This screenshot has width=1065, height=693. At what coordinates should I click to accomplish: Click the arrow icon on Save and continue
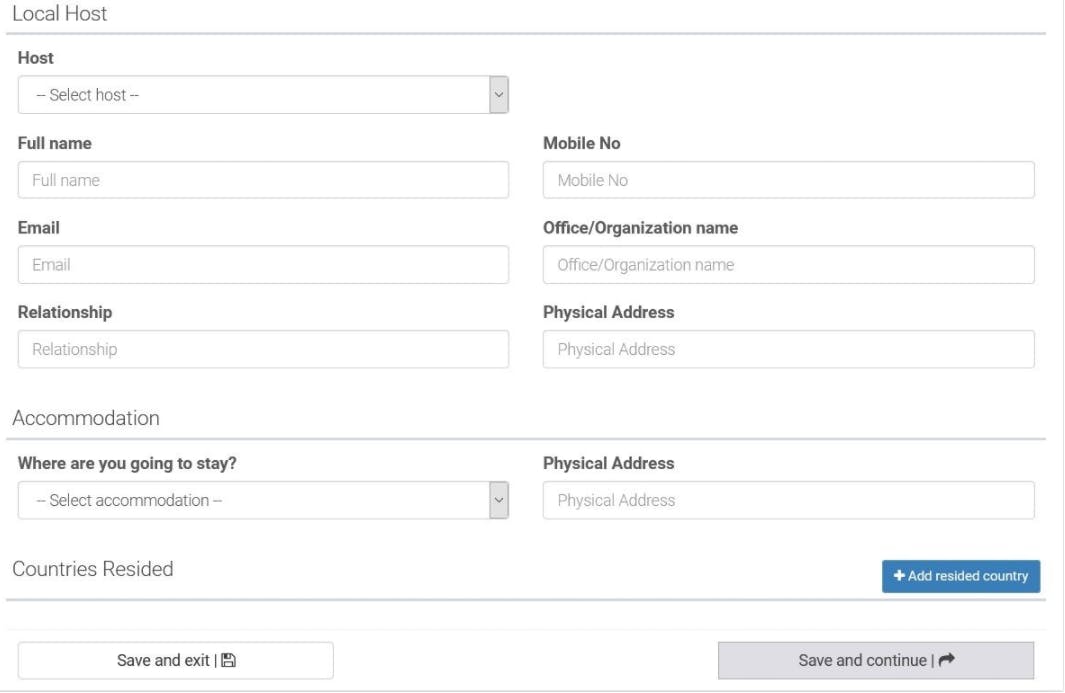[947, 659]
